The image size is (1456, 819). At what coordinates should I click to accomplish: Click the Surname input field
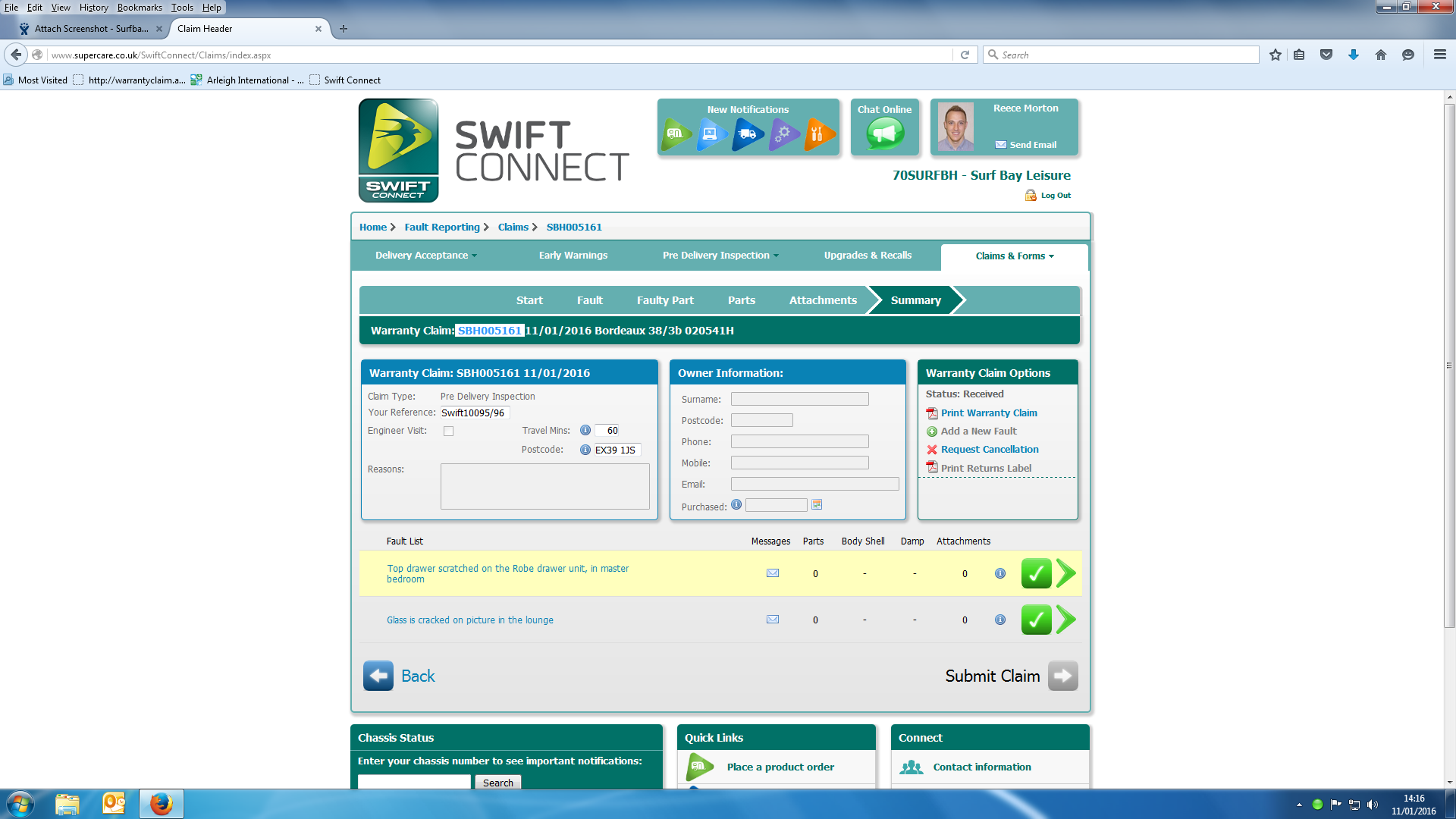tap(799, 399)
